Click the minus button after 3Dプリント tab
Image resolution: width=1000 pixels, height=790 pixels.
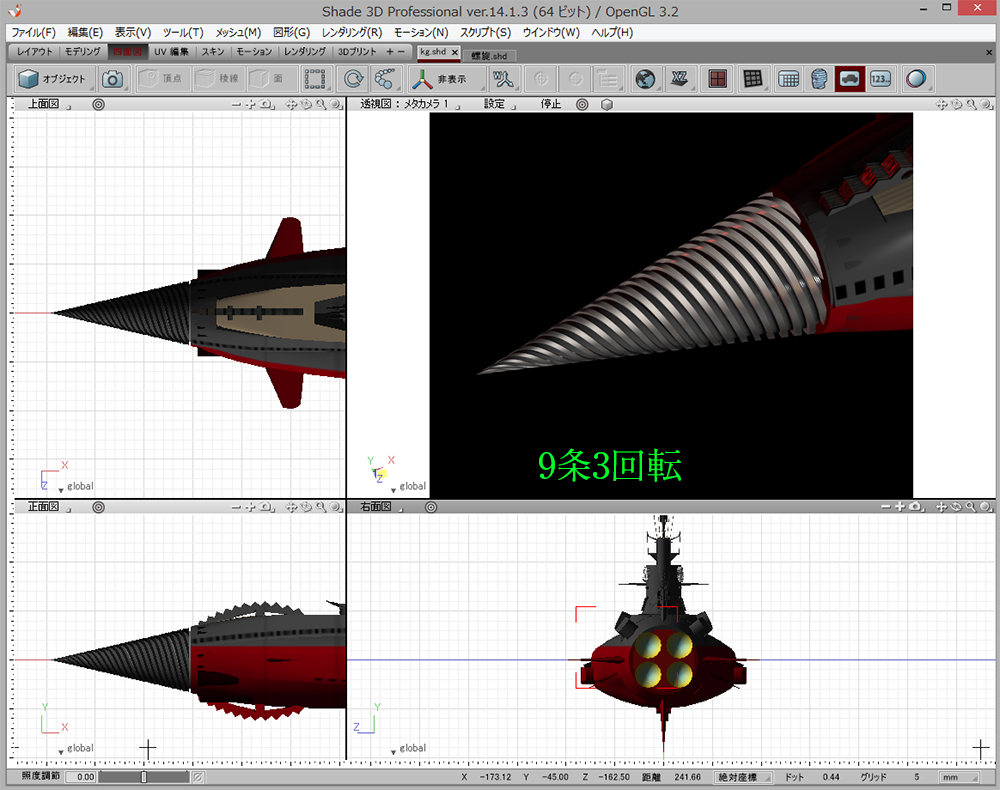coord(401,52)
